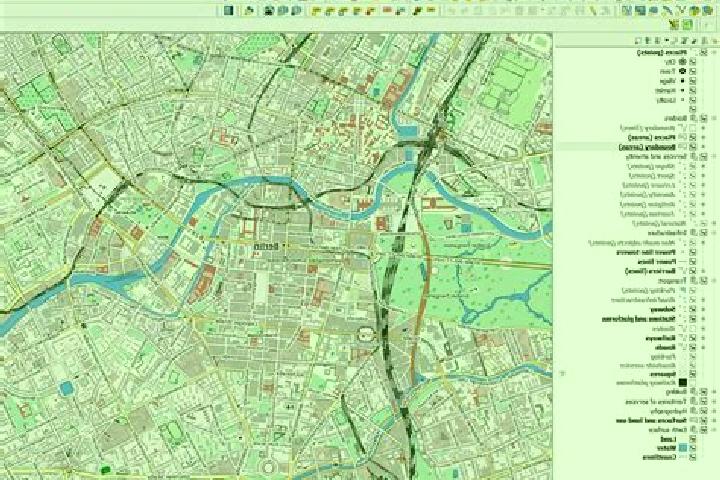Collapse the Places (points) layer group
Image resolution: width=720 pixels, height=480 pixels.
pos(714,52)
